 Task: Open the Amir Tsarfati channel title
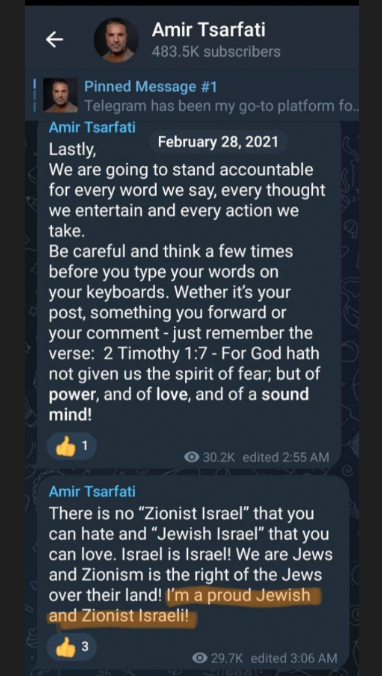(x=208, y=29)
